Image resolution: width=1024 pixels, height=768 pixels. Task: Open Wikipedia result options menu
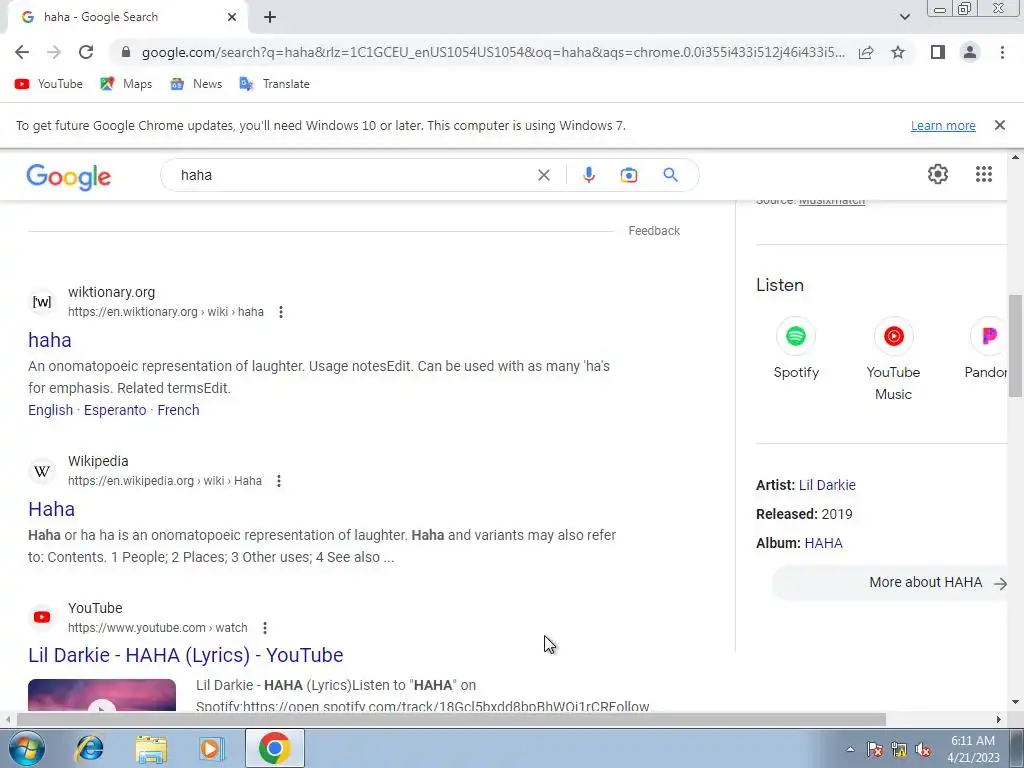pos(279,481)
